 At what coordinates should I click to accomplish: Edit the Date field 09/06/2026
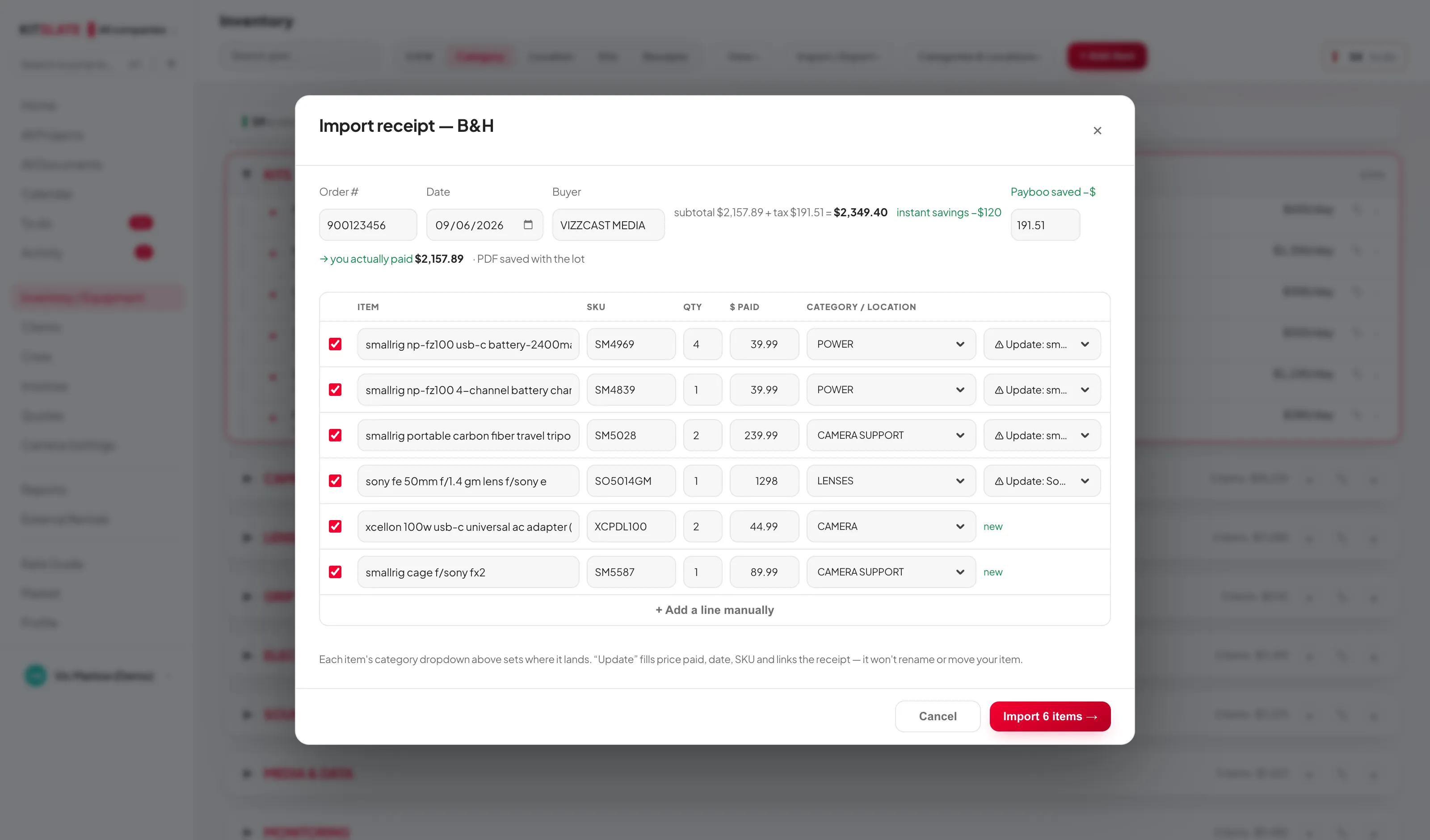coord(484,225)
